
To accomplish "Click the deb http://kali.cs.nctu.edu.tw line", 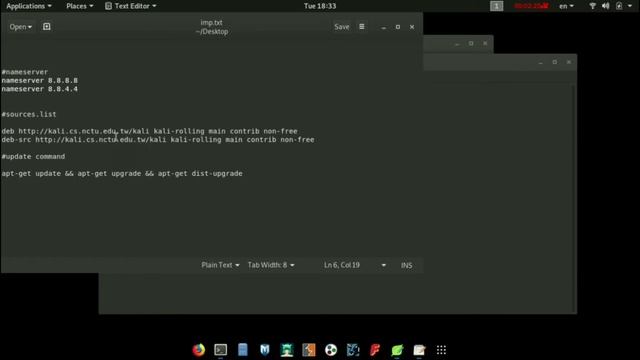I will point(149,131).
